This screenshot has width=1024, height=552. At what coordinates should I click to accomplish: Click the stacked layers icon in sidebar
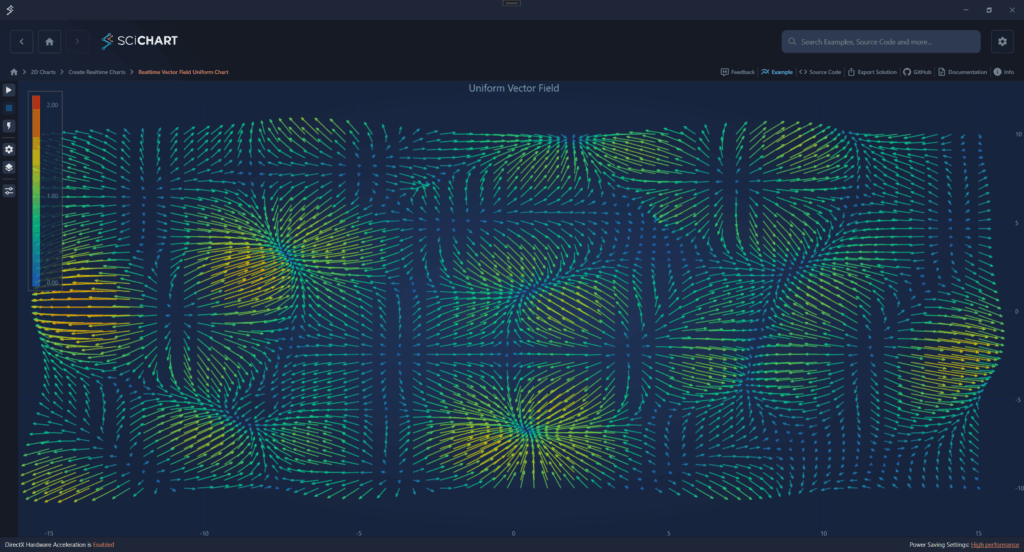[9, 167]
